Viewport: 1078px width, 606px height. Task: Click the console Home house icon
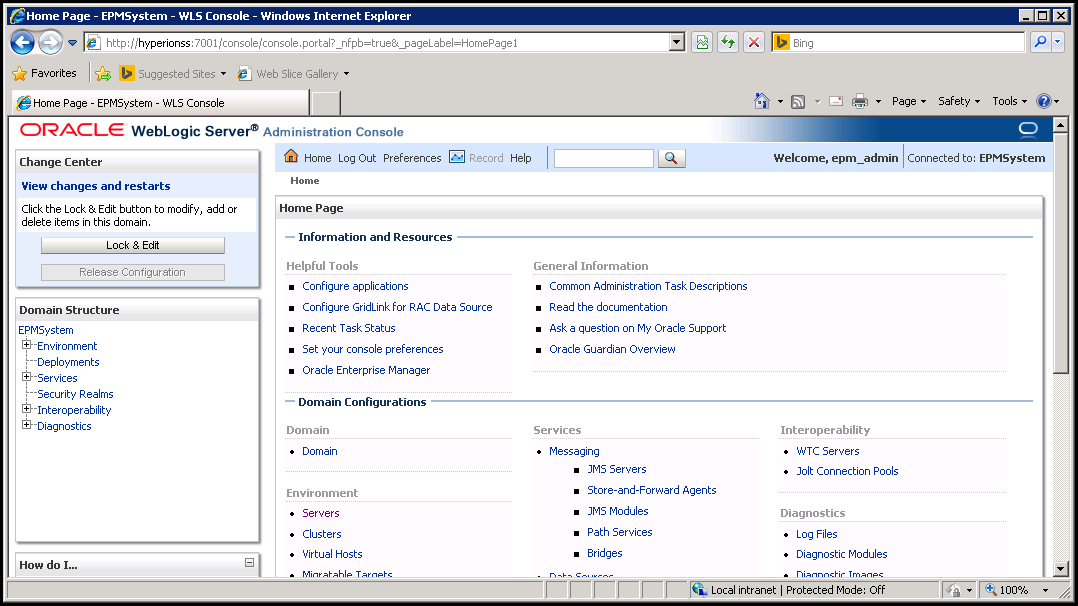coord(292,156)
